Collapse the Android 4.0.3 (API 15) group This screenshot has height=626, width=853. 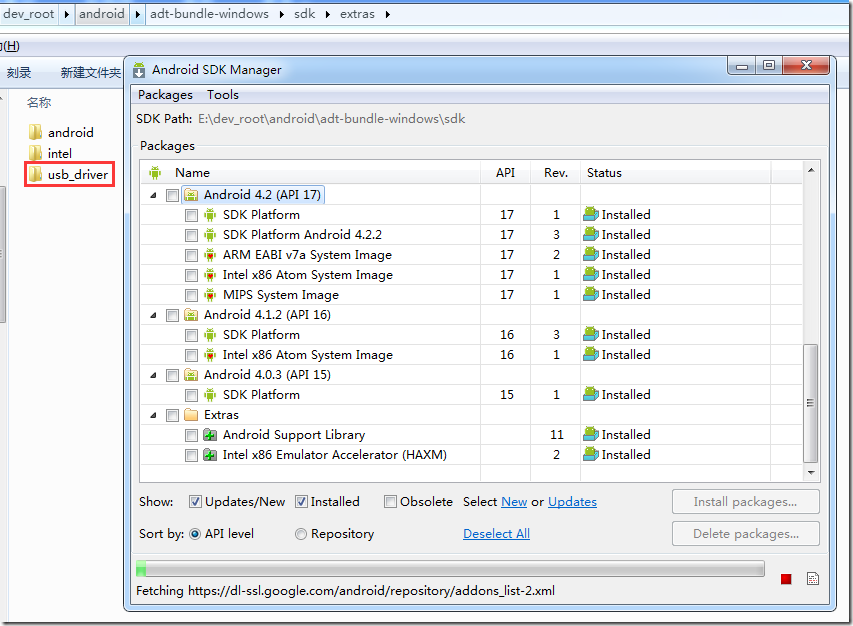[x=153, y=375]
